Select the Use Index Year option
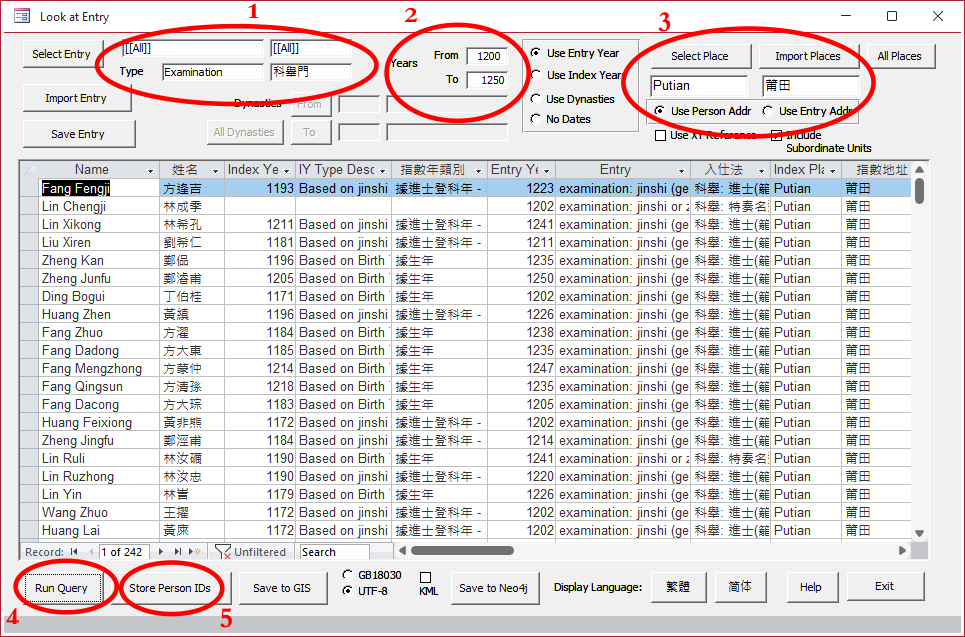Viewport: 965px width, 637px height. tap(536, 76)
